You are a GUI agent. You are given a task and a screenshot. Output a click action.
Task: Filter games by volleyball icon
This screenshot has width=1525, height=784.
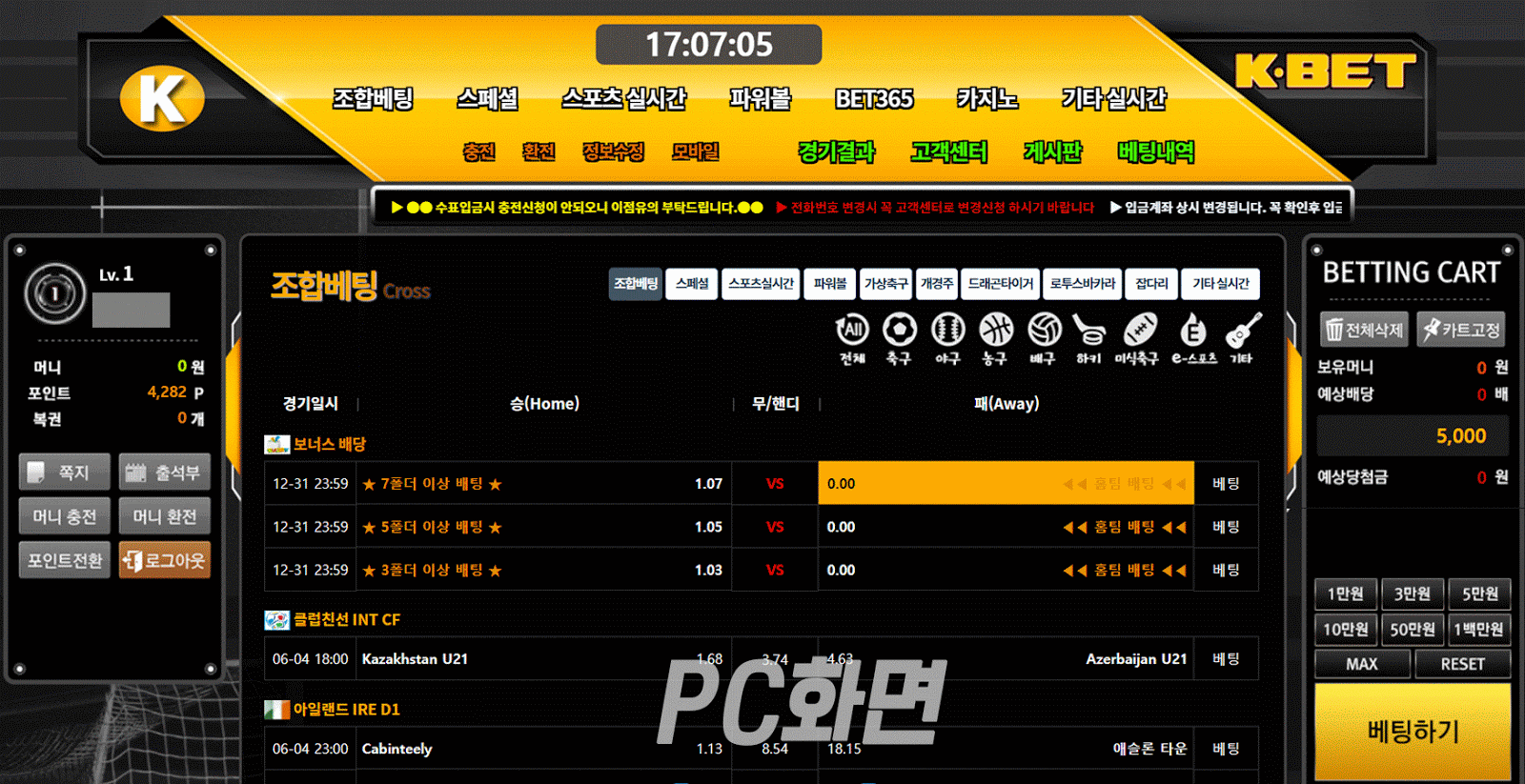pos(1044,339)
